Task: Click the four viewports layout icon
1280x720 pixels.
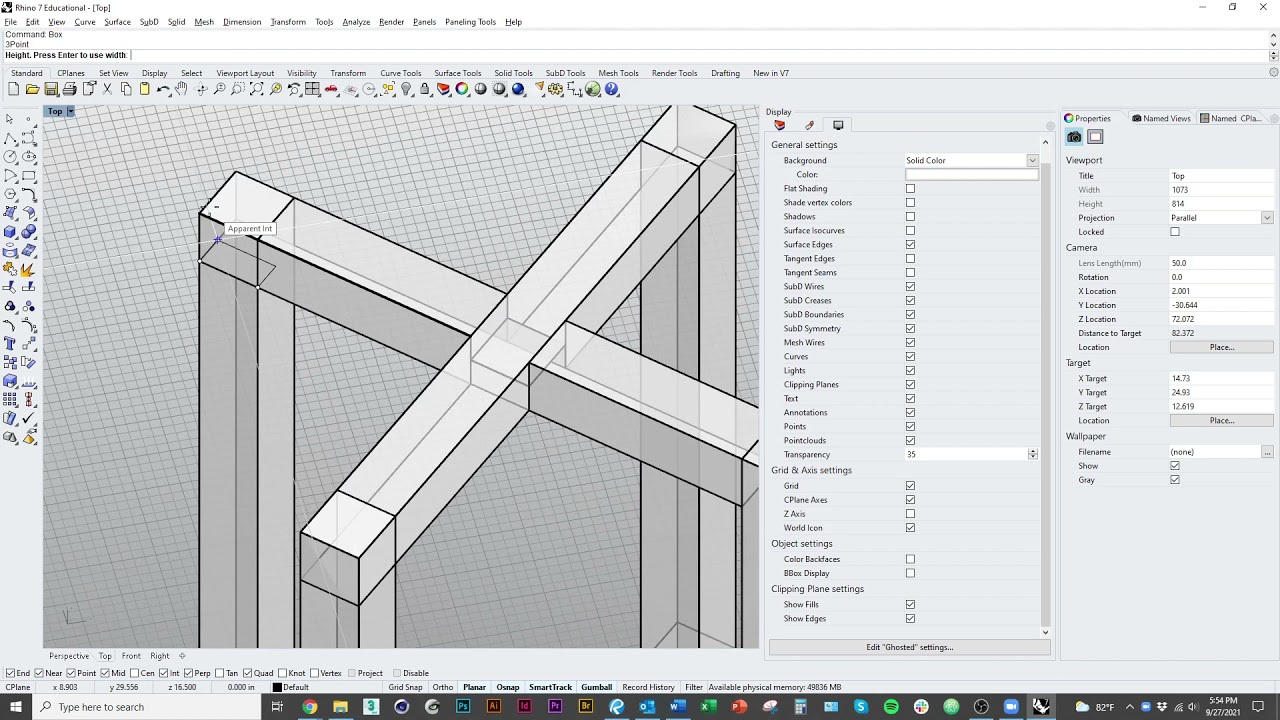Action: coord(313,89)
